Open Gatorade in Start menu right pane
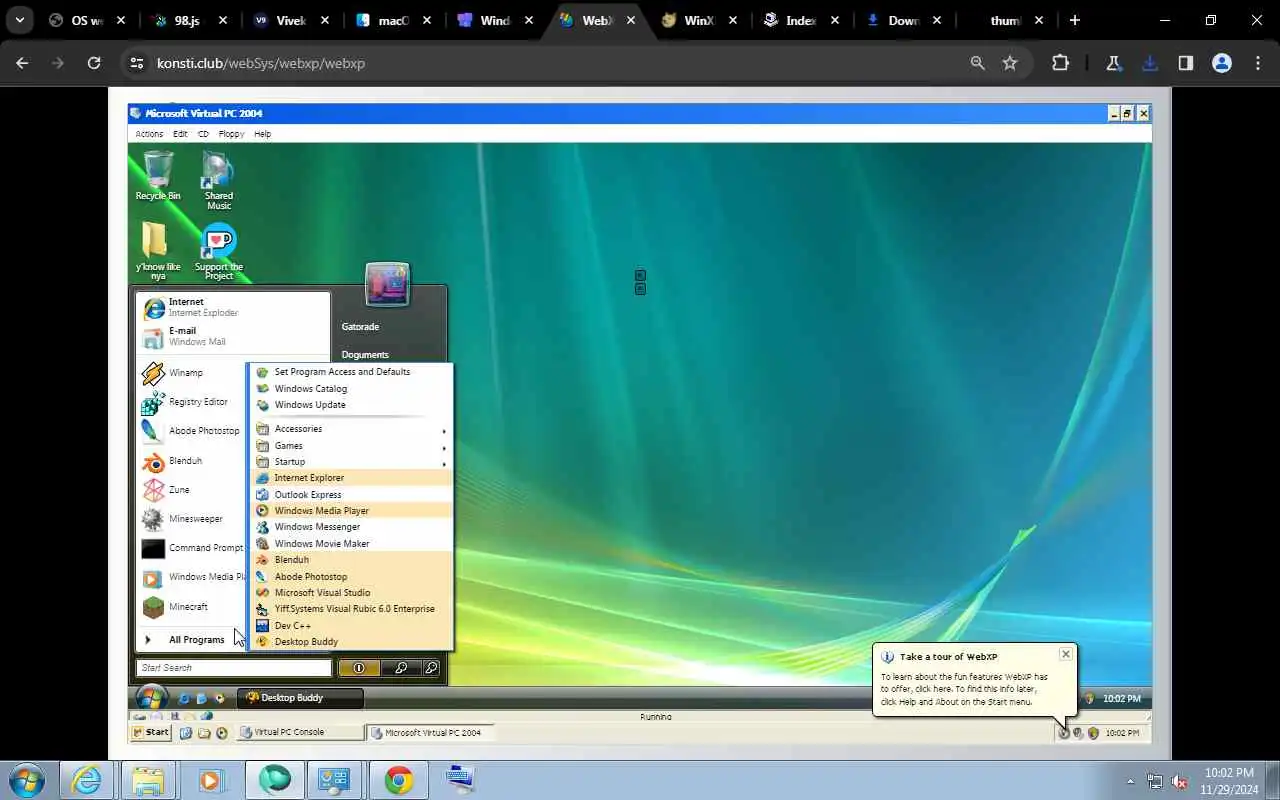 coord(360,327)
